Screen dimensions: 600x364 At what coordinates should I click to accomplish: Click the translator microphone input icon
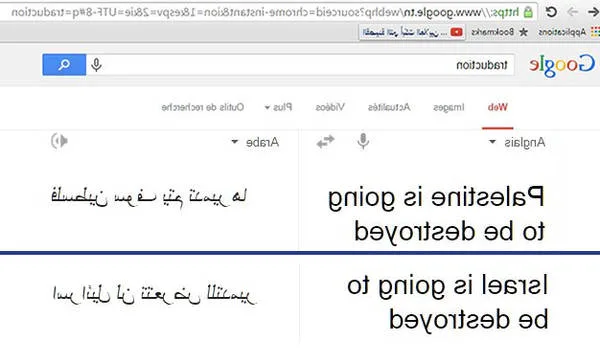(x=363, y=141)
